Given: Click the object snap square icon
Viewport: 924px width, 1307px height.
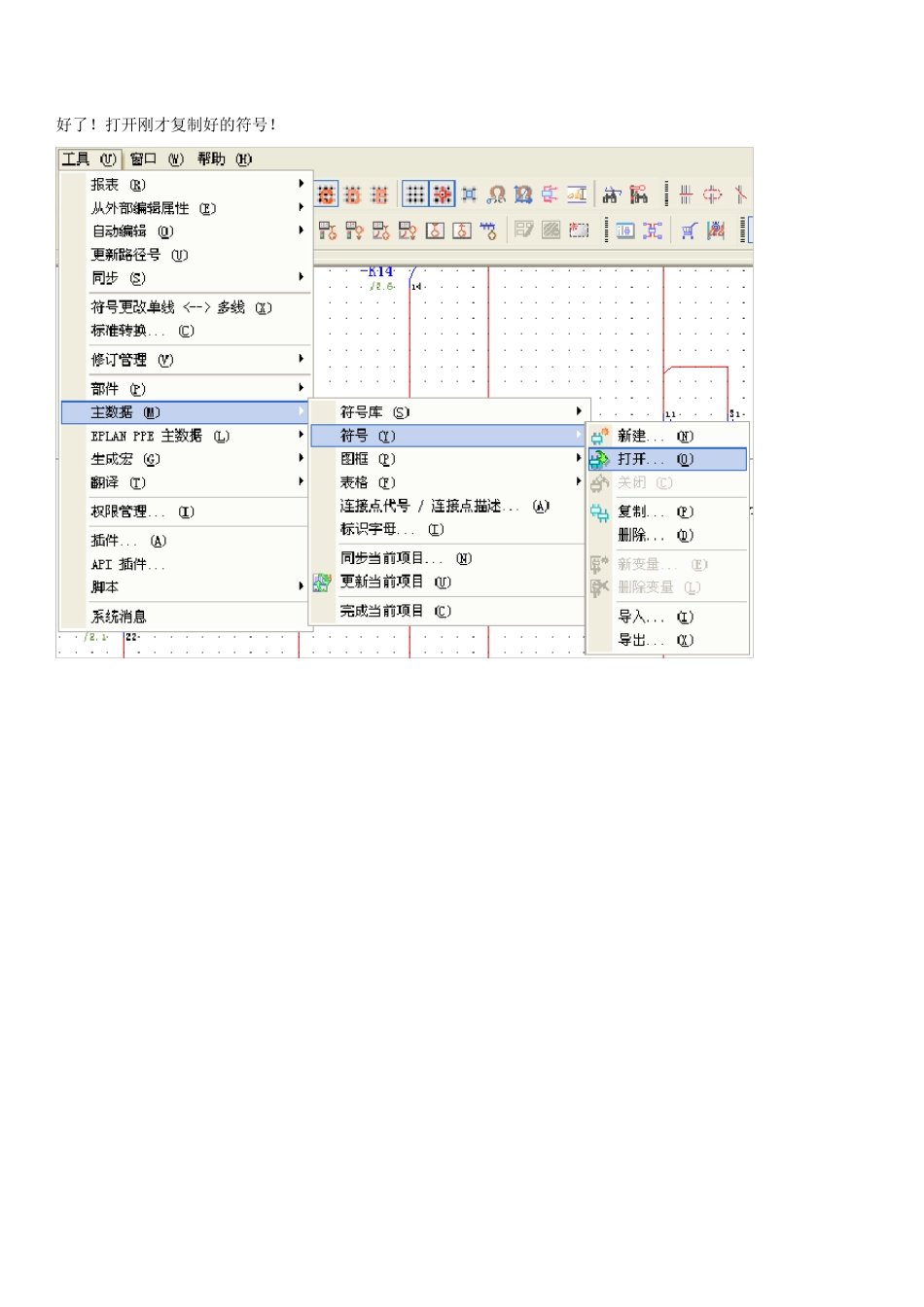Looking at the screenshot, I should pyautogui.click(x=469, y=194).
